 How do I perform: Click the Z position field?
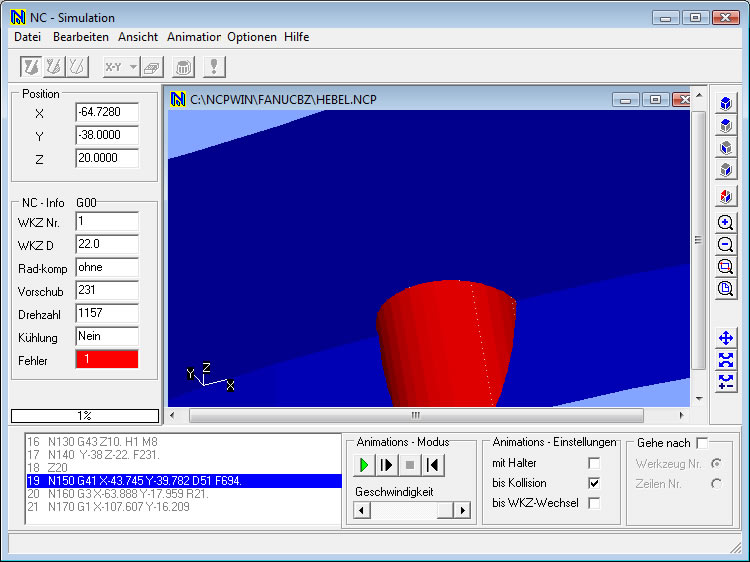pos(107,158)
